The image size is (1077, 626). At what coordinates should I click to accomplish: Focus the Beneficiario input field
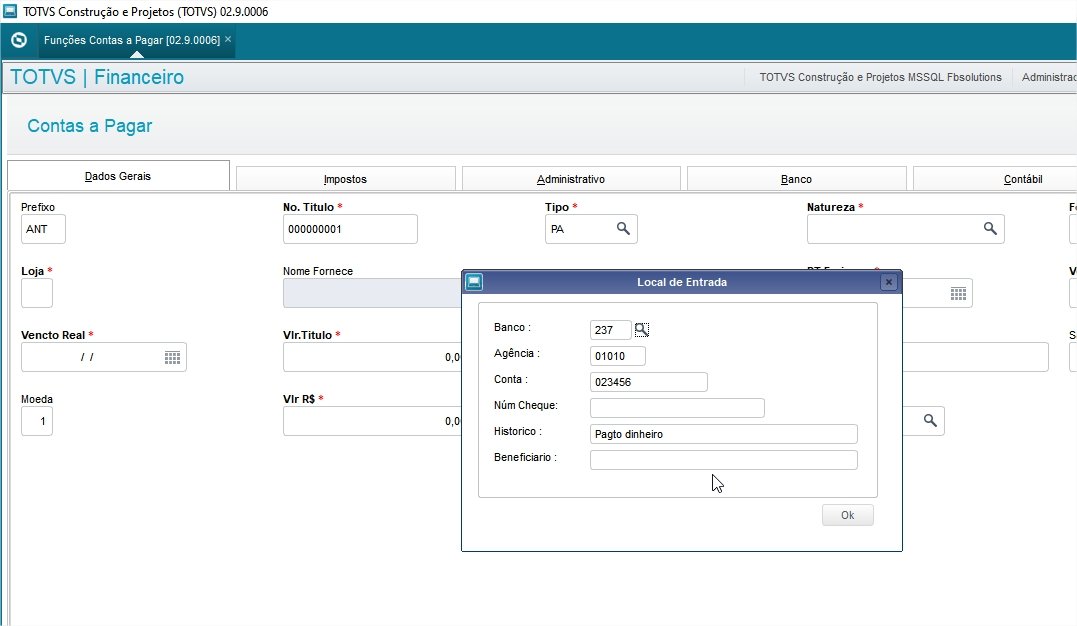click(x=724, y=460)
